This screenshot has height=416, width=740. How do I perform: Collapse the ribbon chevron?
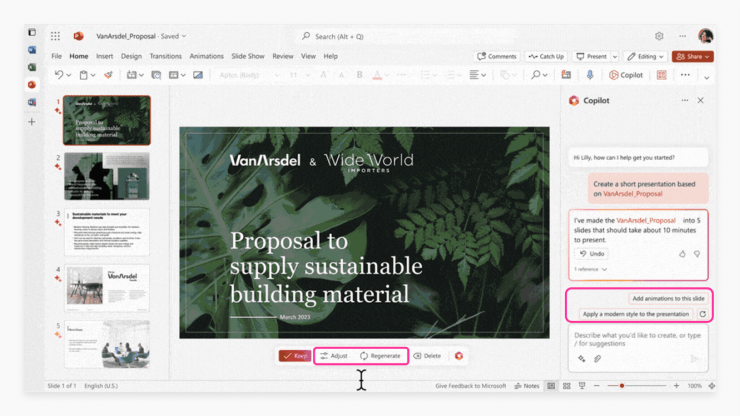(706, 77)
